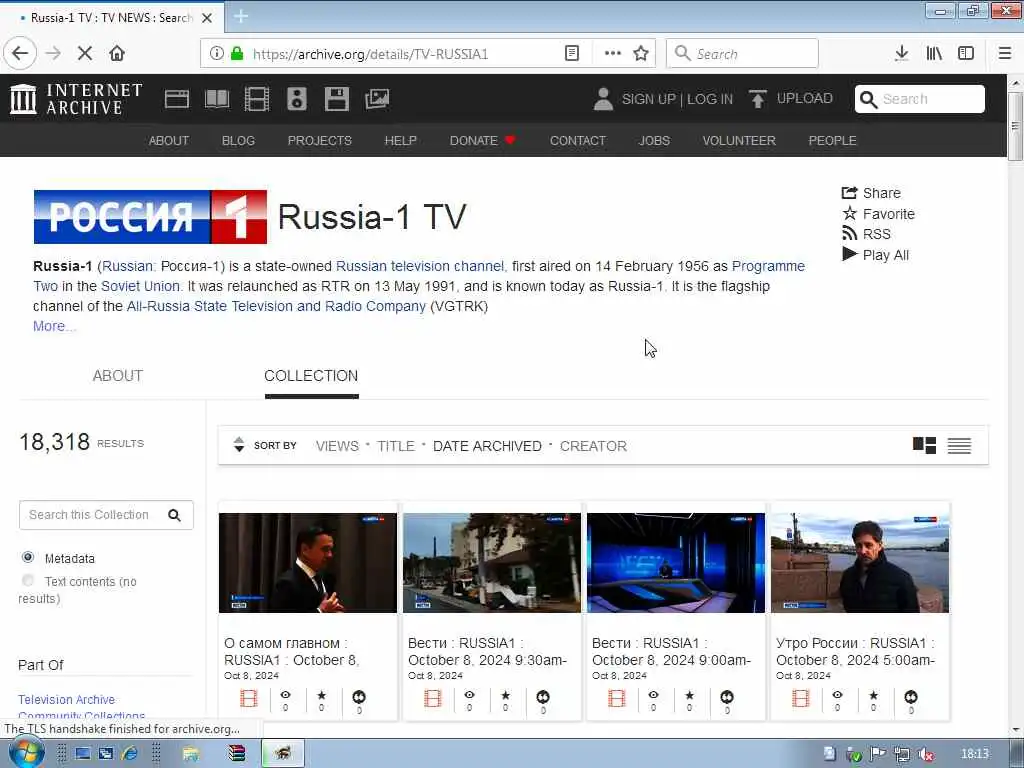Open All-Russia State Television and Radio Company link

276,306
